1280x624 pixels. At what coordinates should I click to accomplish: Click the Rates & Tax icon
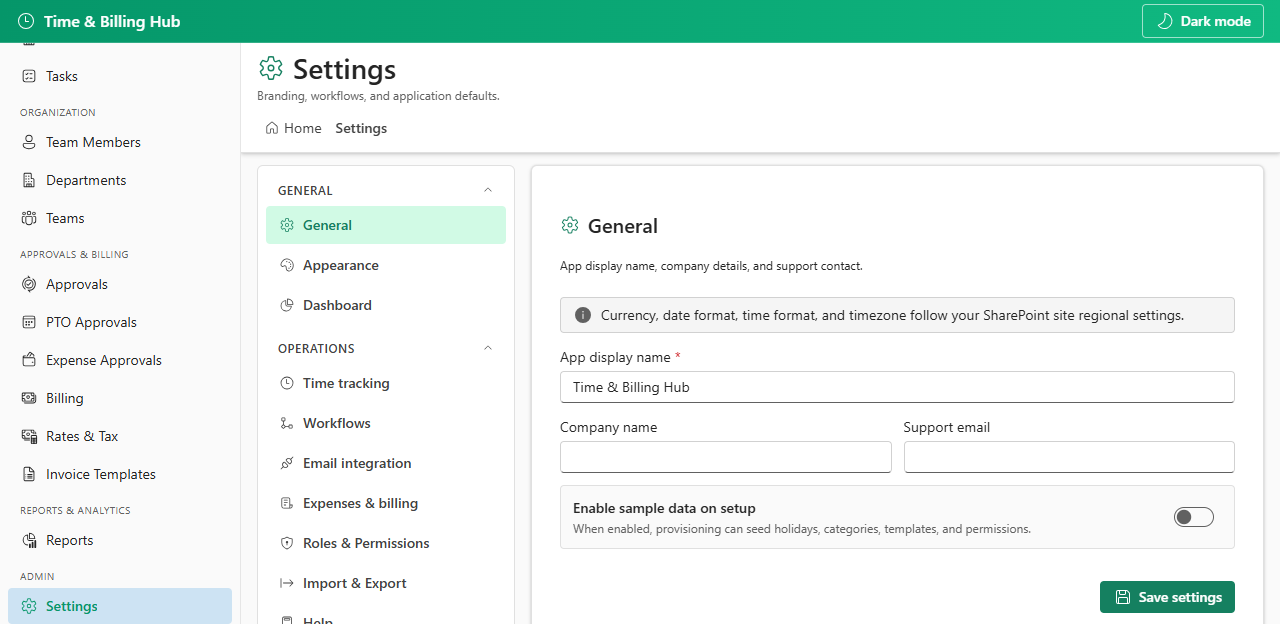29,436
